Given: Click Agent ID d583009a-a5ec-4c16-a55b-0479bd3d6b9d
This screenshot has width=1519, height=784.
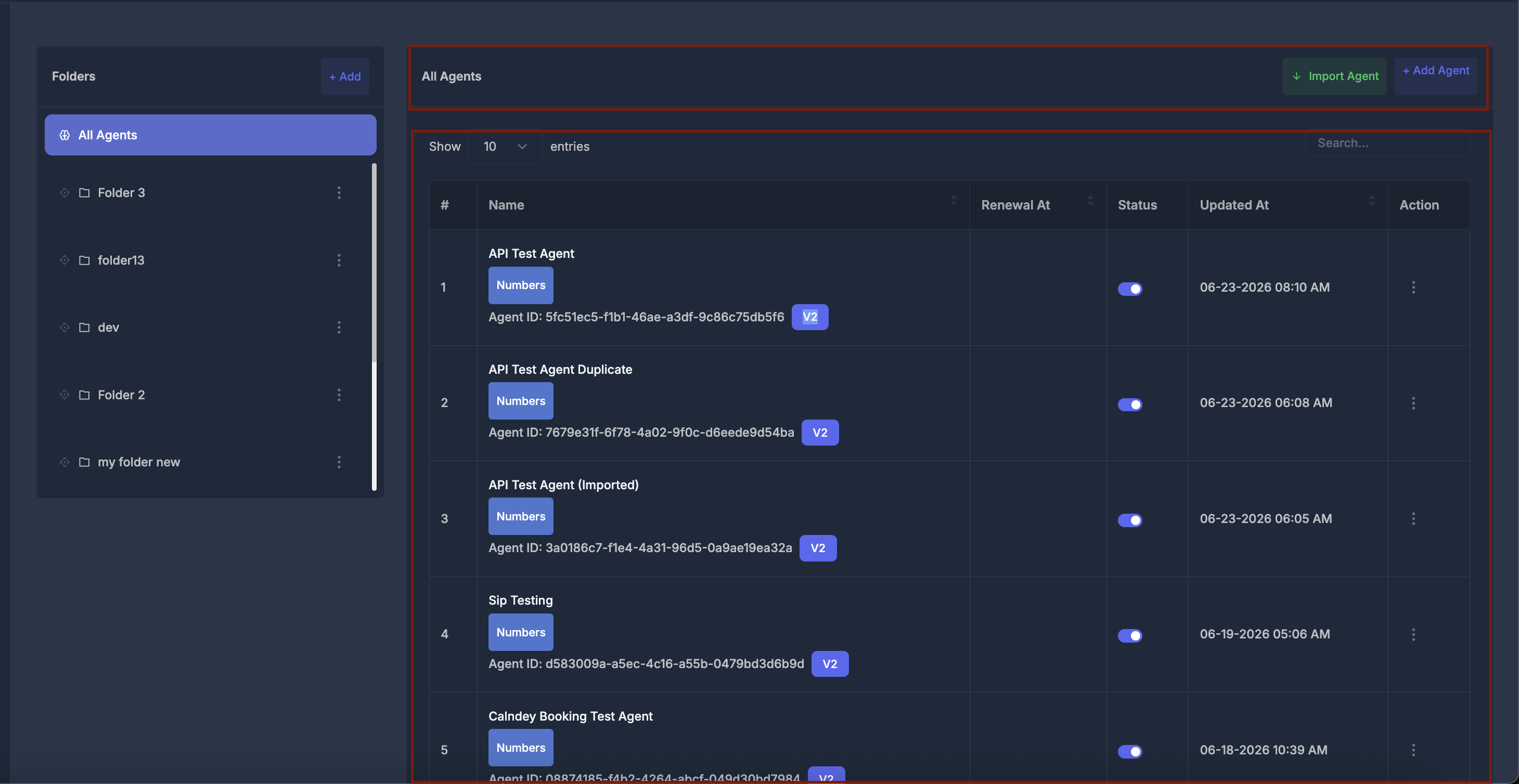Looking at the screenshot, I should (x=646, y=664).
